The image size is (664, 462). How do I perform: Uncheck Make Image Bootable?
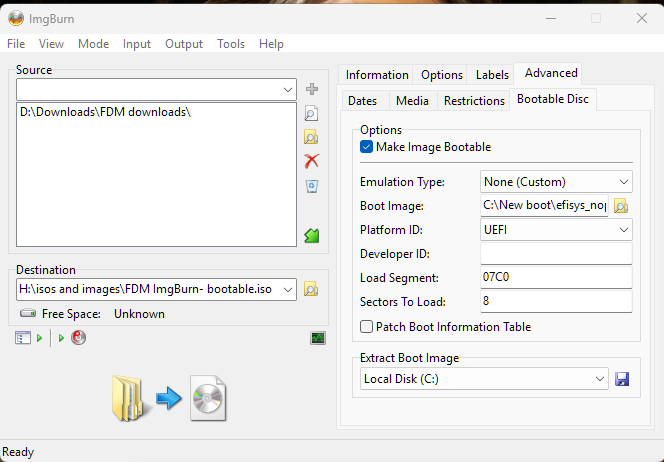click(x=366, y=147)
